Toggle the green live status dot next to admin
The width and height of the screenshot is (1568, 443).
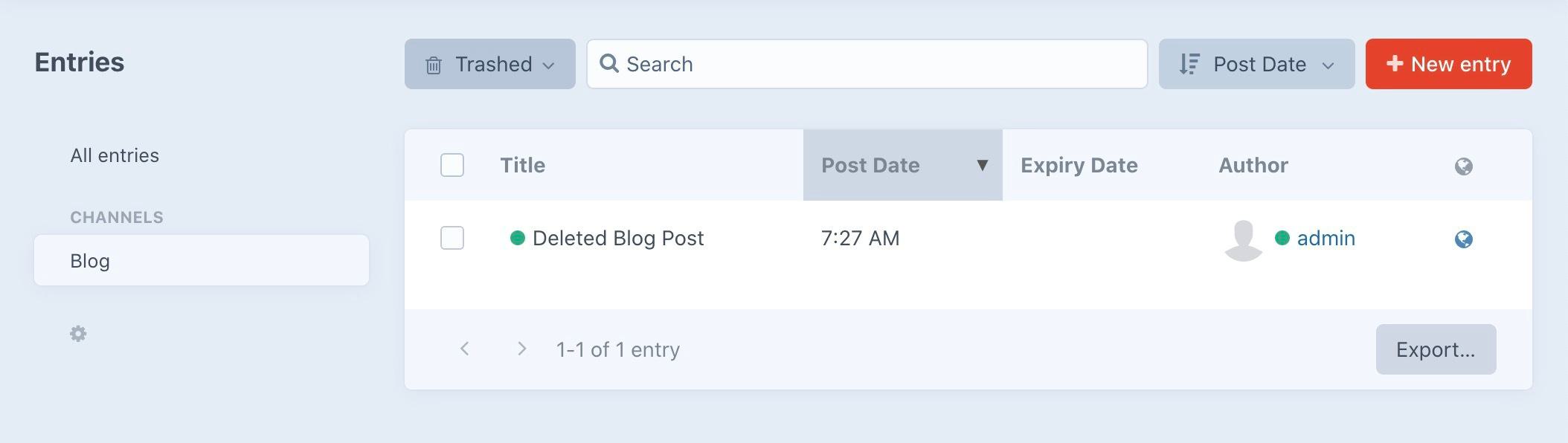[x=1281, y=237]
